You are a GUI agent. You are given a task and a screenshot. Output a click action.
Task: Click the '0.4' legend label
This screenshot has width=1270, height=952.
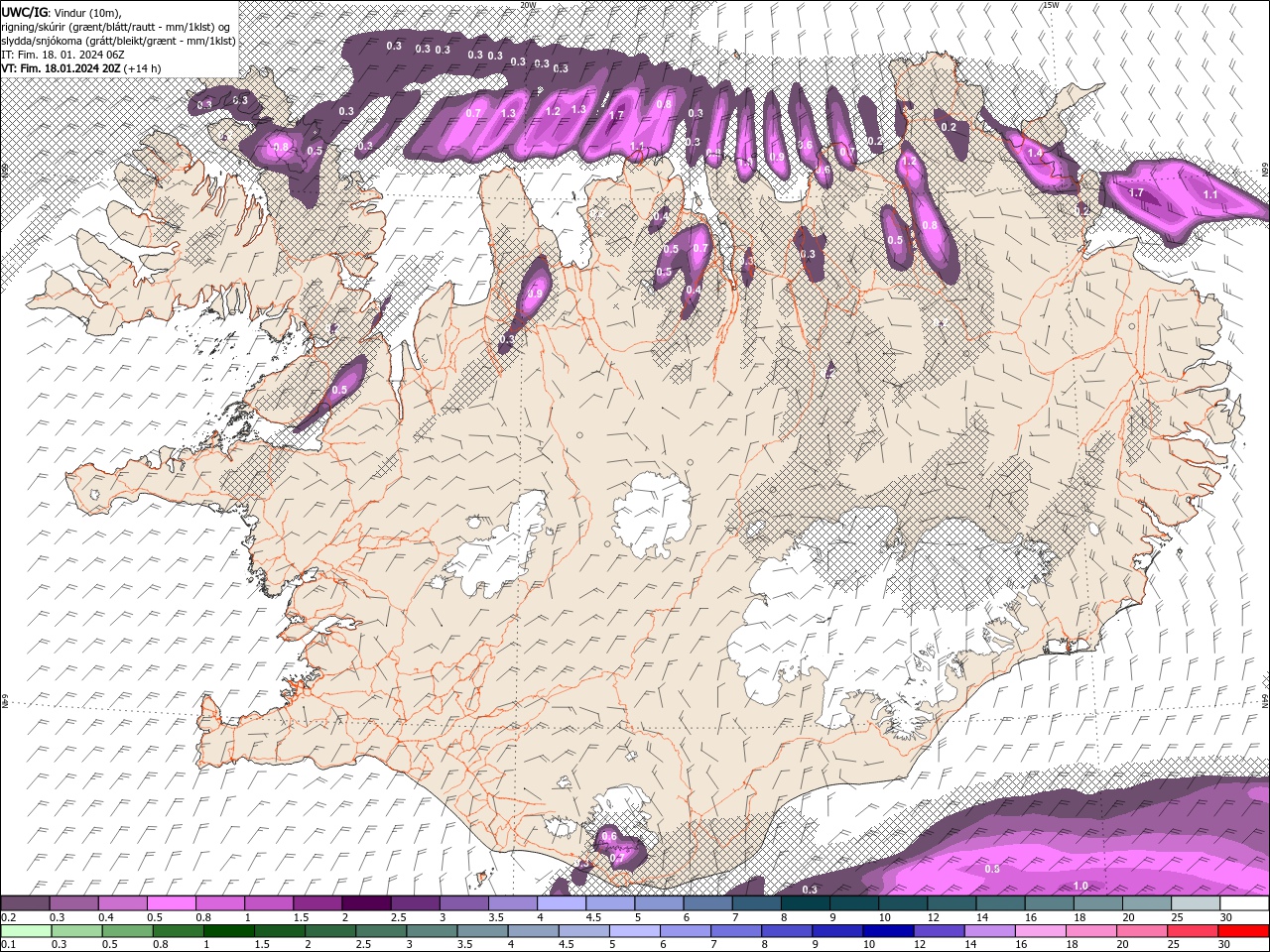click(x=106, y=917)
